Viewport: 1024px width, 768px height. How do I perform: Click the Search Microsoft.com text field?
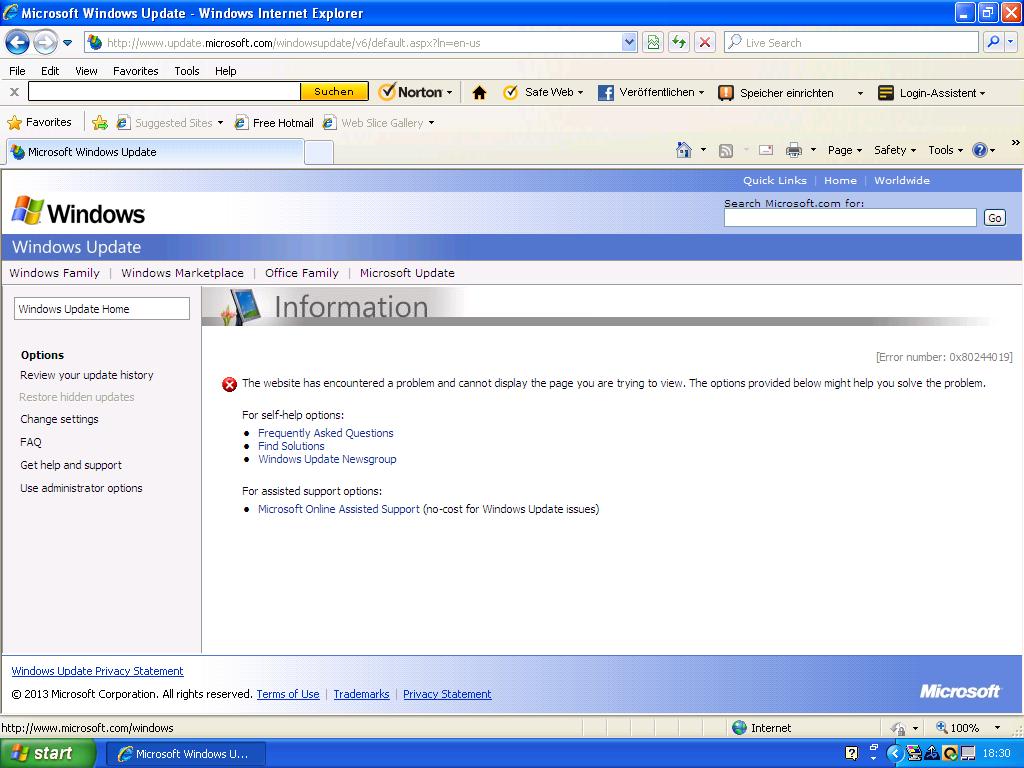850,217
